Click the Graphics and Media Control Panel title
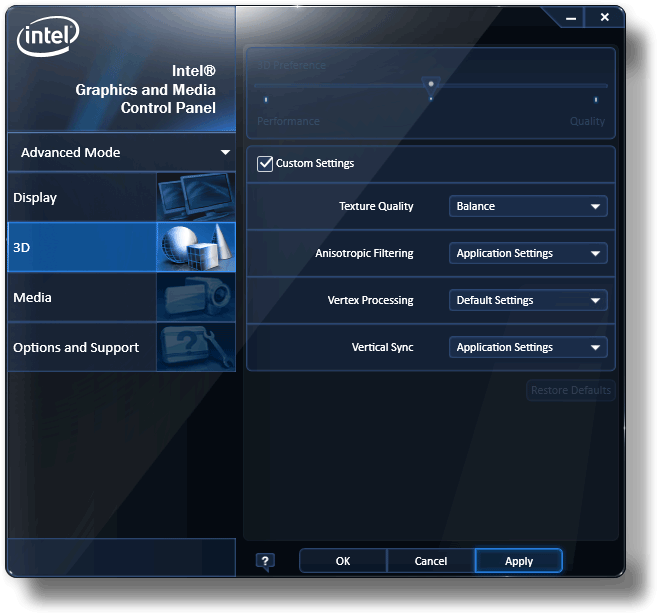This screenshot has width=661, height=616. click(146, 89)
